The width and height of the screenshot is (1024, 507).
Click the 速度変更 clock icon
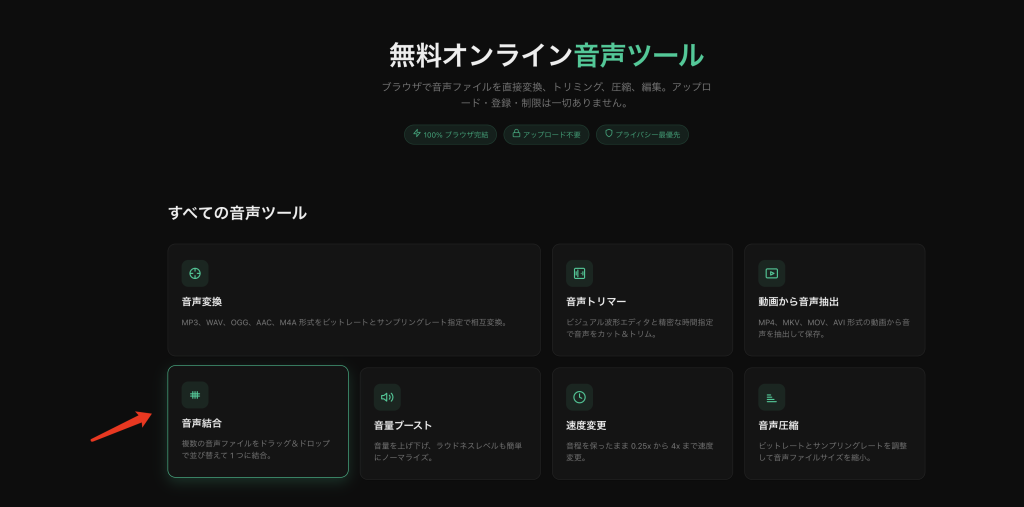[x=579, y=397]
